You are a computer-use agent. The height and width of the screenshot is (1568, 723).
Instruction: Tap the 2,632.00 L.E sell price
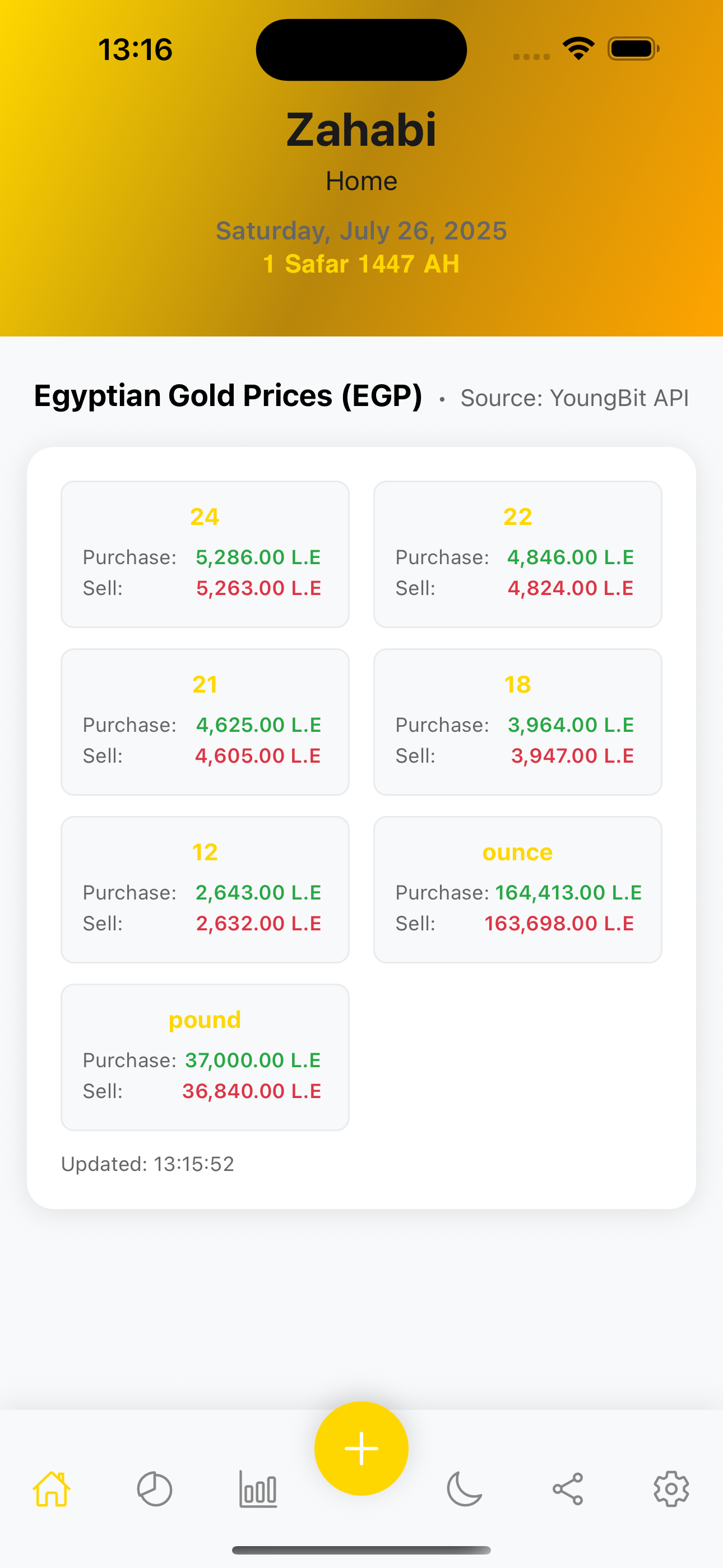pos(258,924)
